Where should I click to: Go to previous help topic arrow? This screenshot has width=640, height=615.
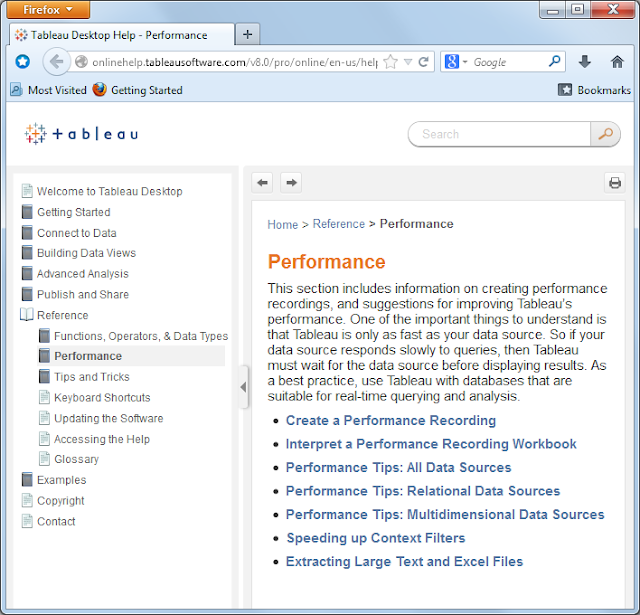point(262,182)
